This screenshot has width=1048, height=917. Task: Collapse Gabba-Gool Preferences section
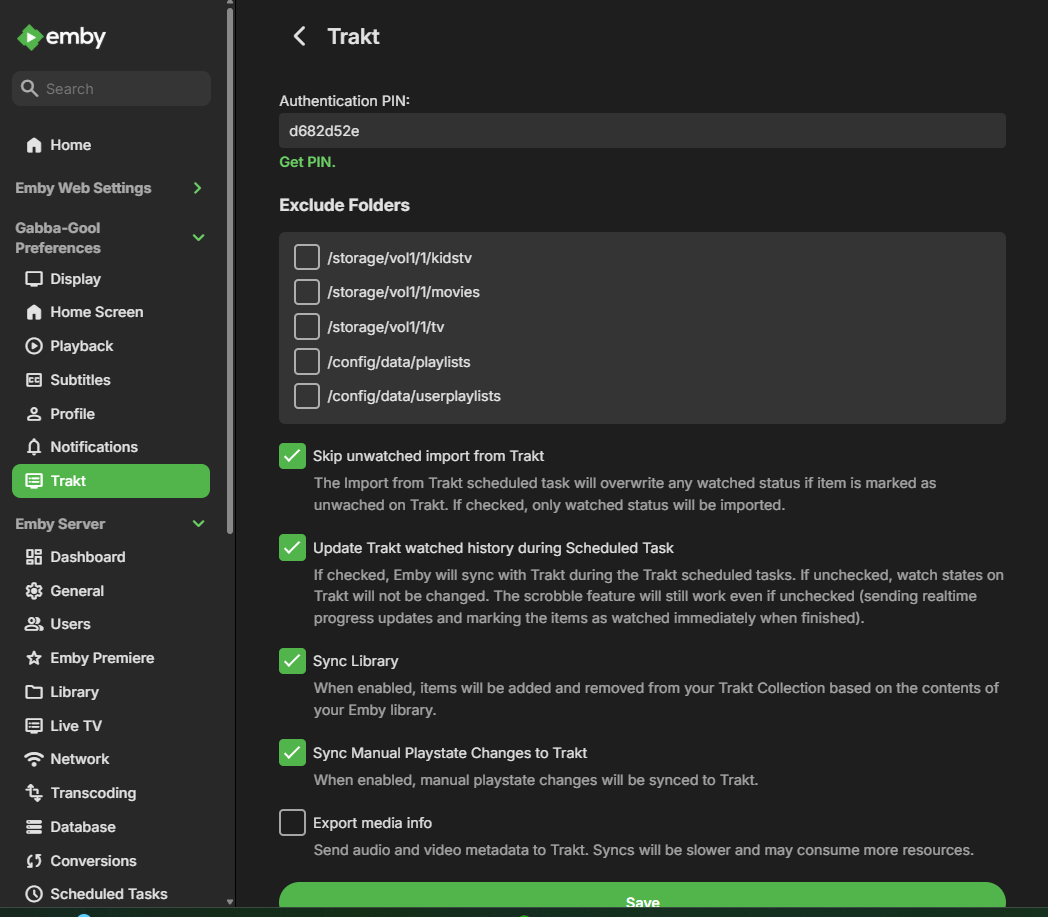point(198,238)
